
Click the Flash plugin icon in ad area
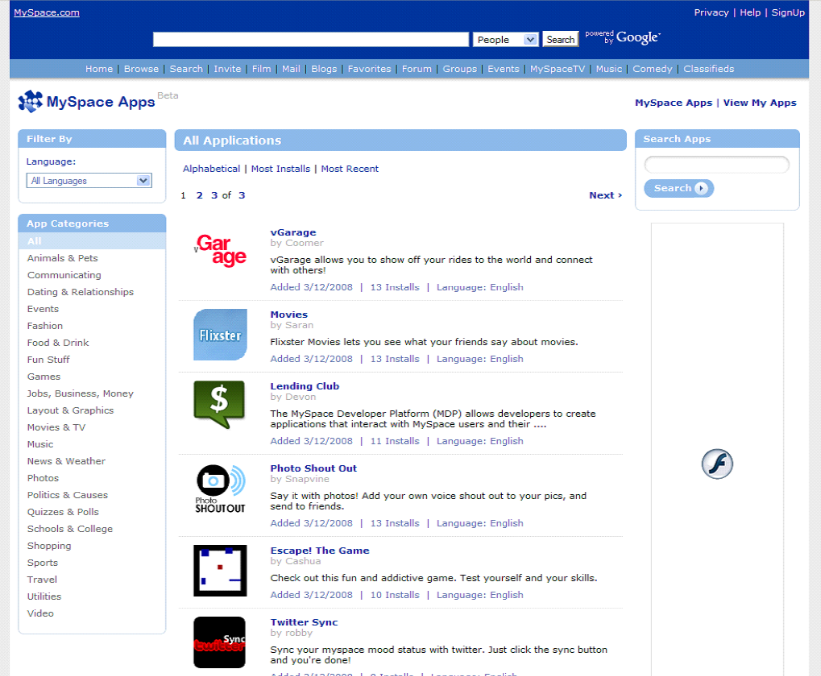click(x=717, y=464)
